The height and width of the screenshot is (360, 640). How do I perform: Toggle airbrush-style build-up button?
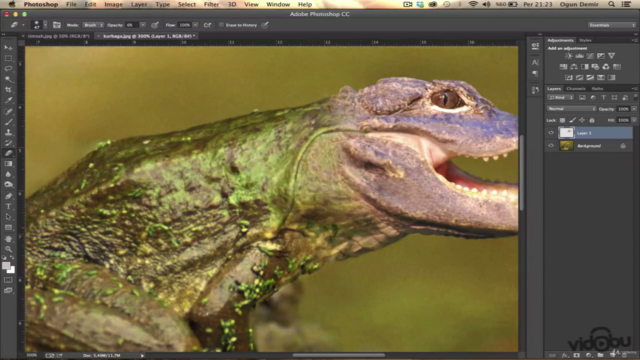pos(207,25)
